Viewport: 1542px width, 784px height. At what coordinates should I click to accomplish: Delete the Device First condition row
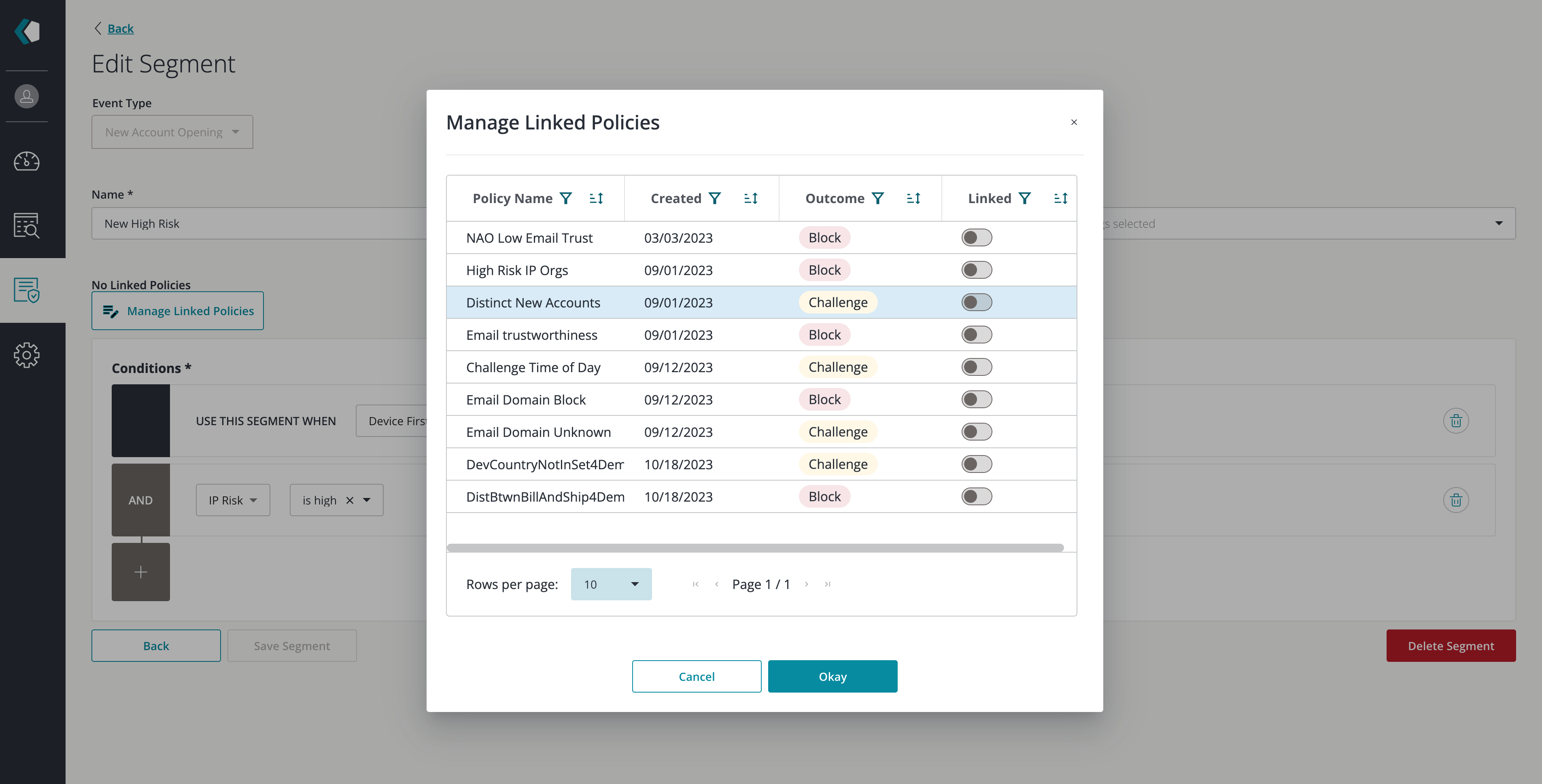click(x=1456, y=421)
